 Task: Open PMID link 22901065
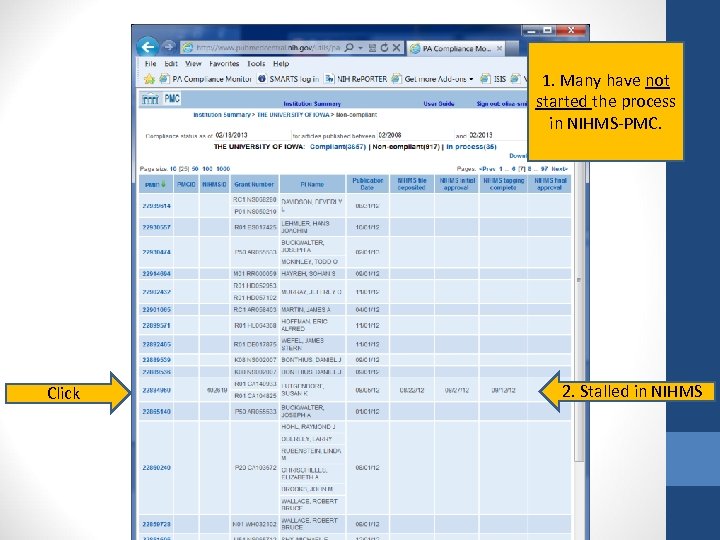157,310
